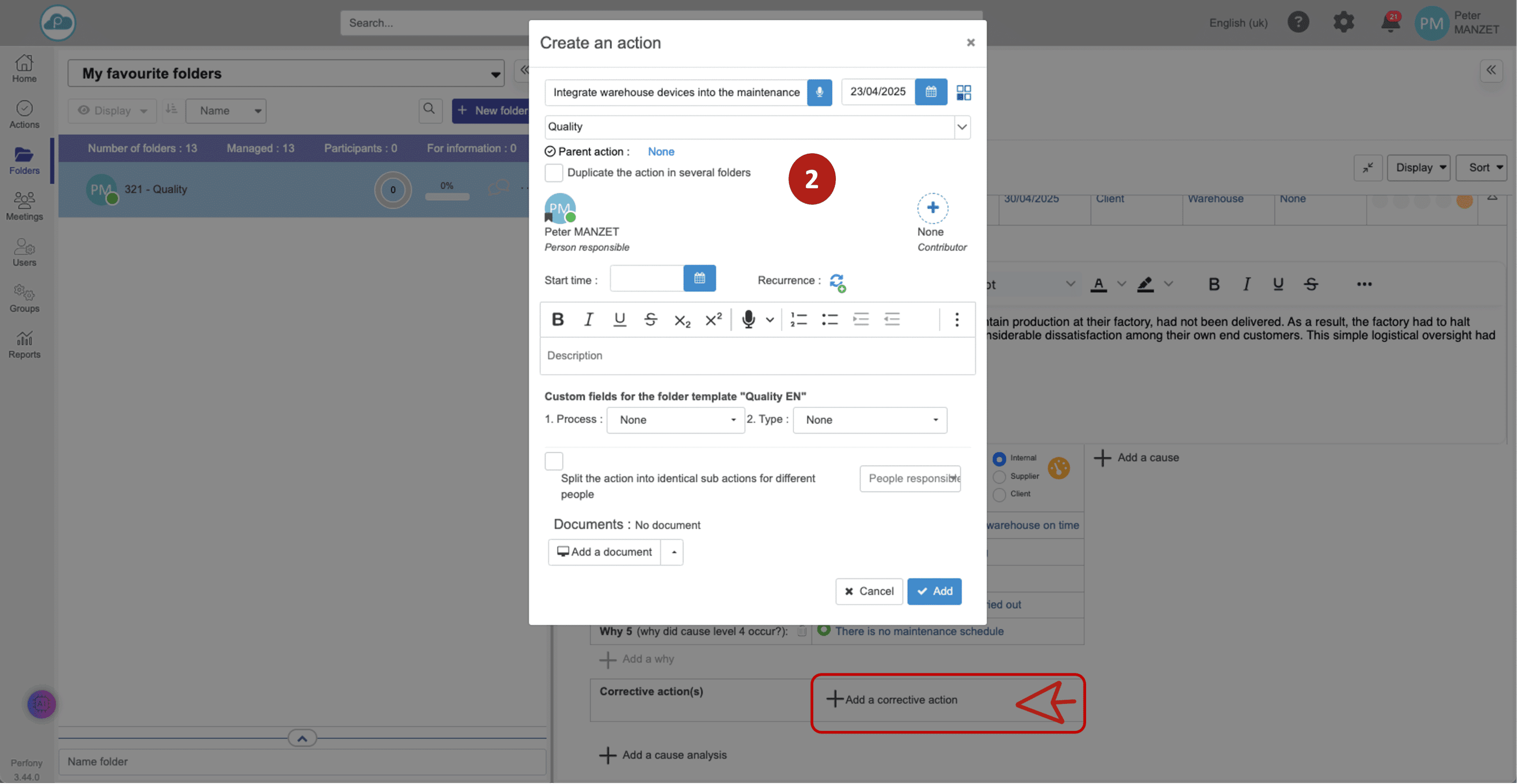The image size is (1517, 784).
Task: Open the due date calendar picker
Action: 930,93
